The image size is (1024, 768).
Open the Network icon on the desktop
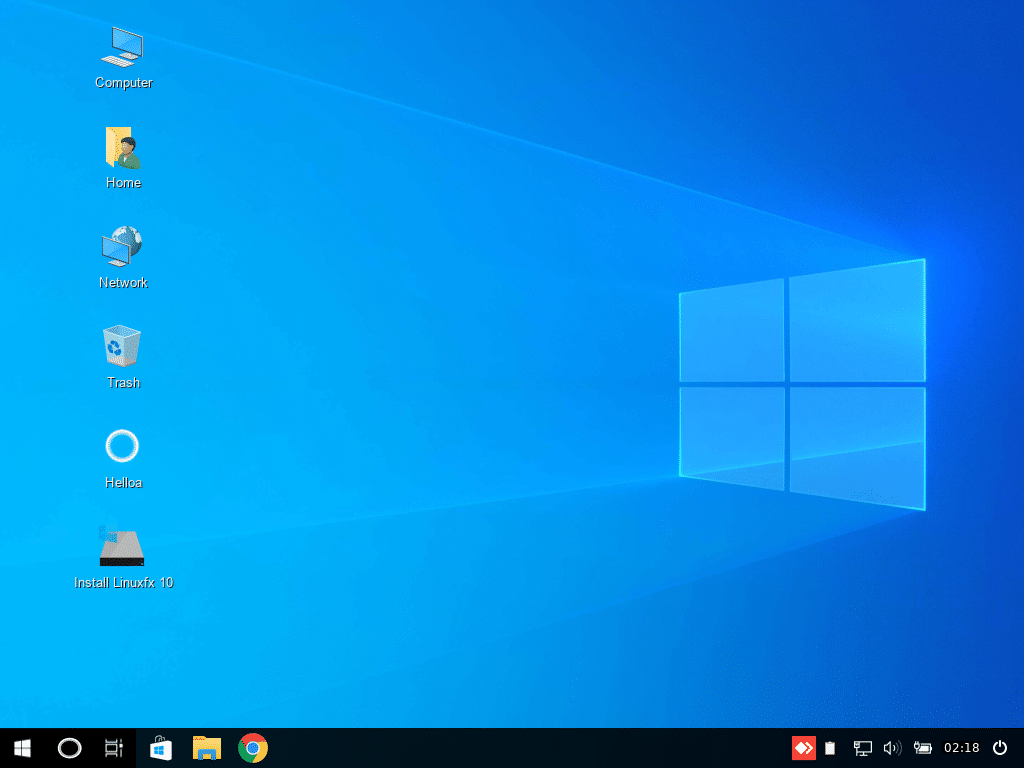coord(122,248)
